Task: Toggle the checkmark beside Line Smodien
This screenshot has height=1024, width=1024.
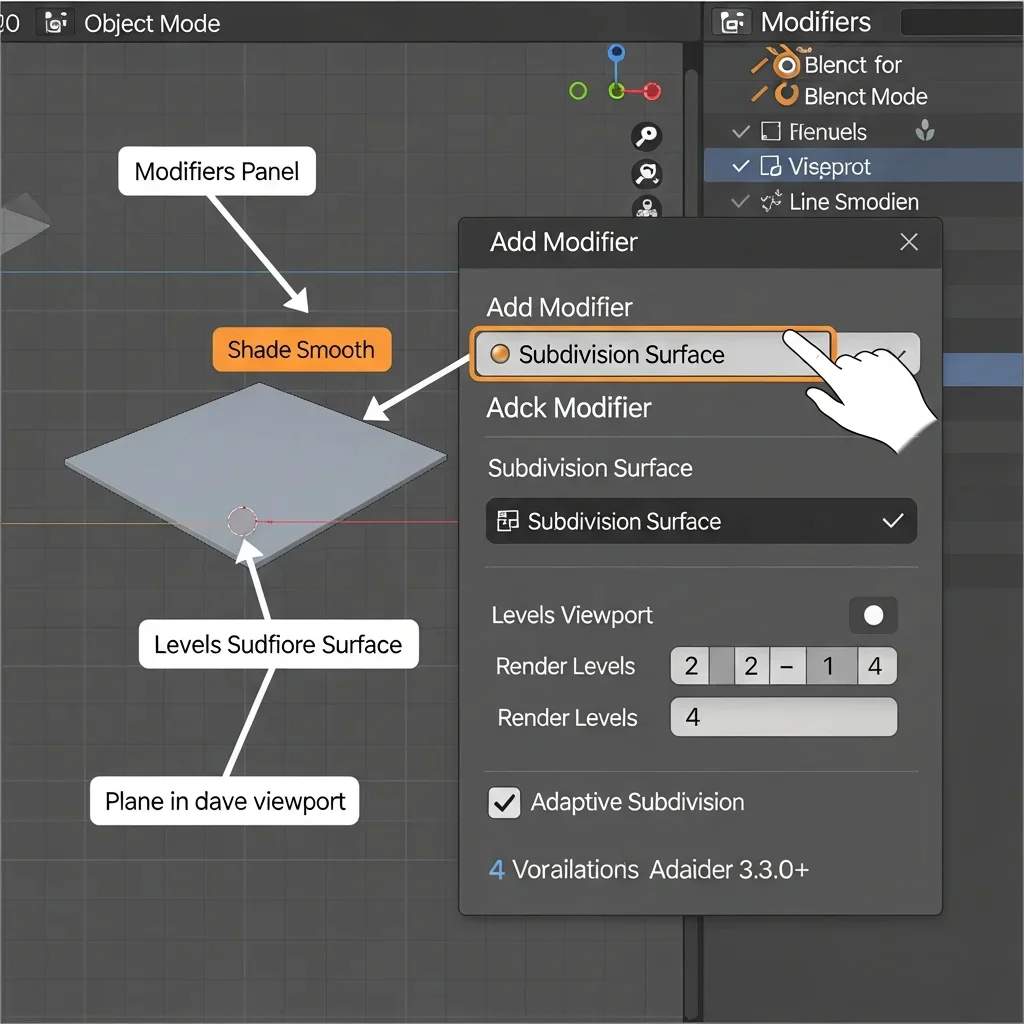Action: click(x=740, y=201)
